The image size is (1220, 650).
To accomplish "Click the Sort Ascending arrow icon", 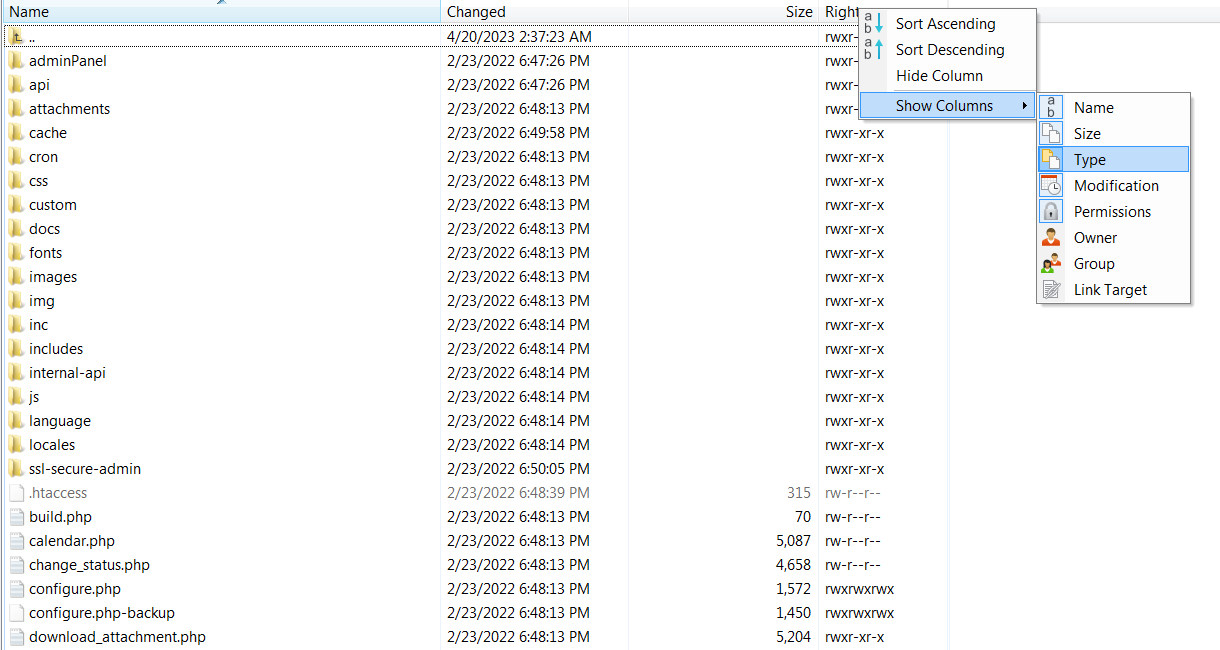I will tap(874, 24).
